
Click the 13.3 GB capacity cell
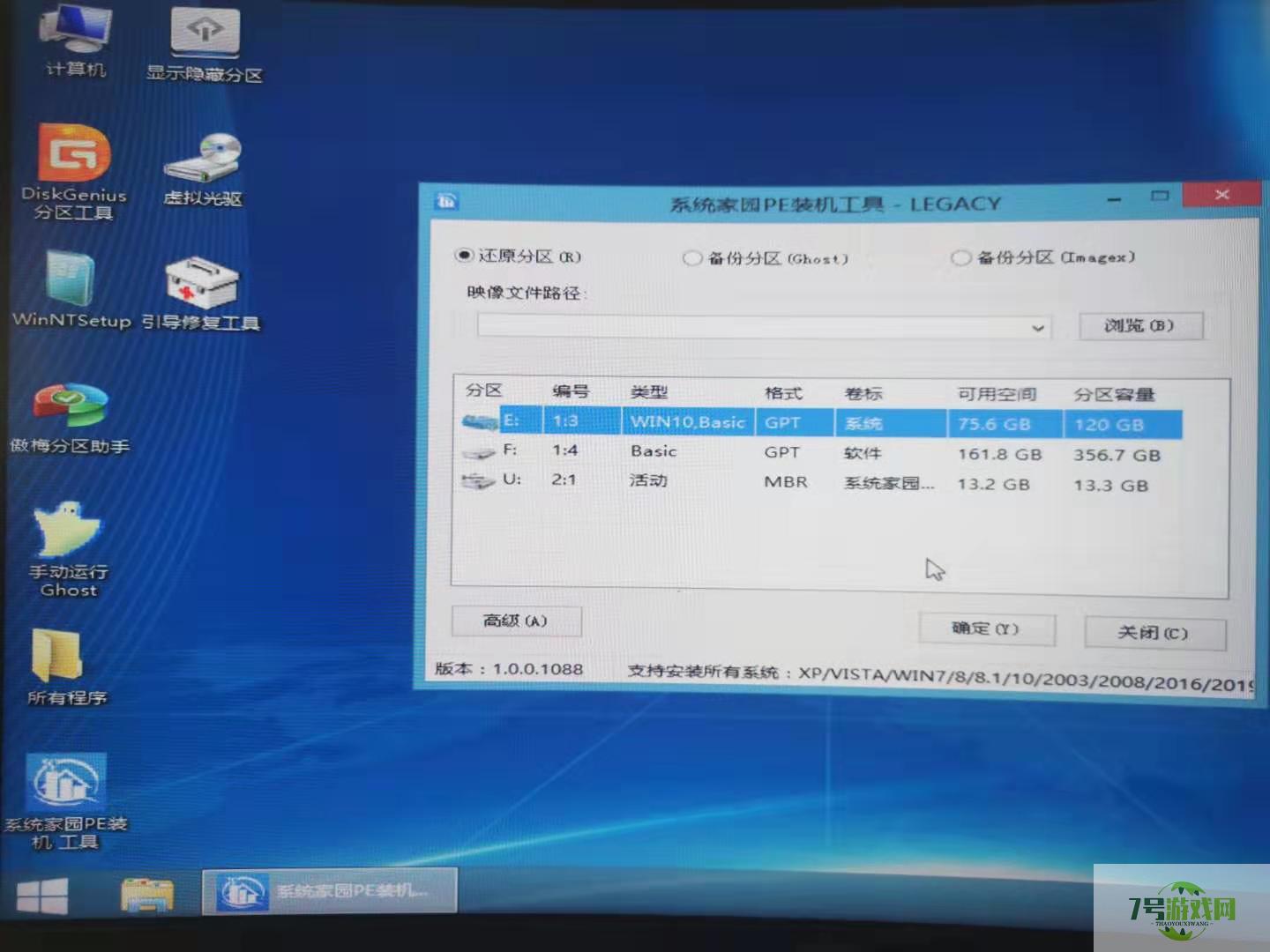(1110, 485)
